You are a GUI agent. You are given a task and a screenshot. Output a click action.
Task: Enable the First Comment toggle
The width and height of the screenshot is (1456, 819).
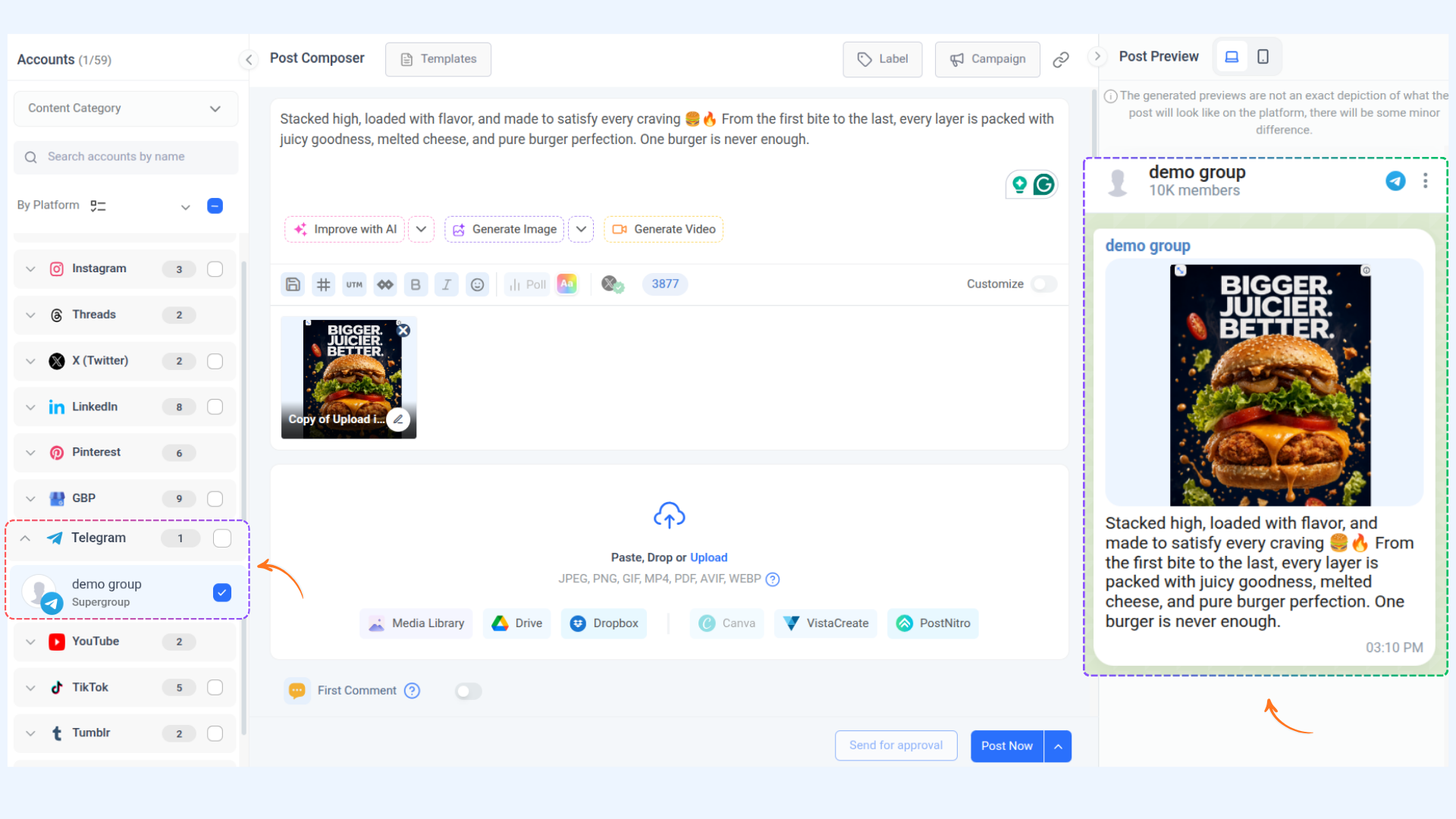coord(468,692)
